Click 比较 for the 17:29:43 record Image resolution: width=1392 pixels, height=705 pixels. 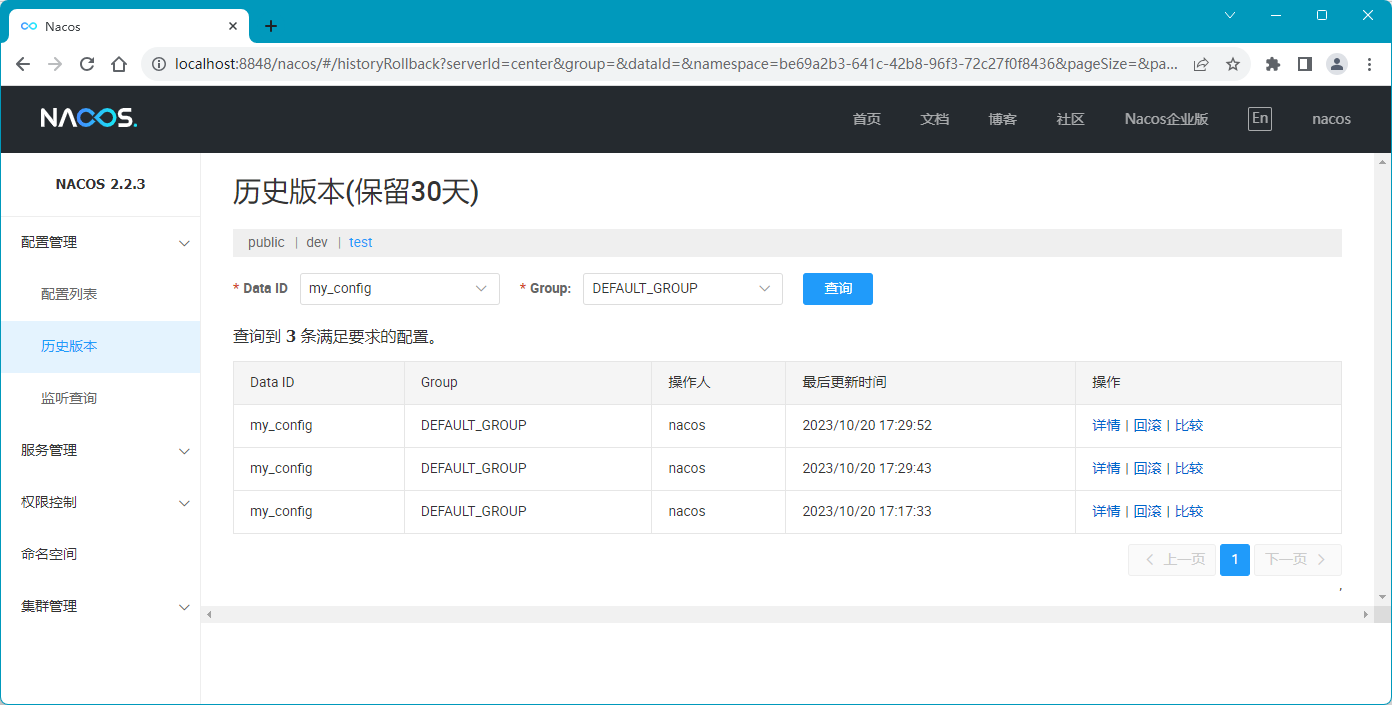(1189, 468)
